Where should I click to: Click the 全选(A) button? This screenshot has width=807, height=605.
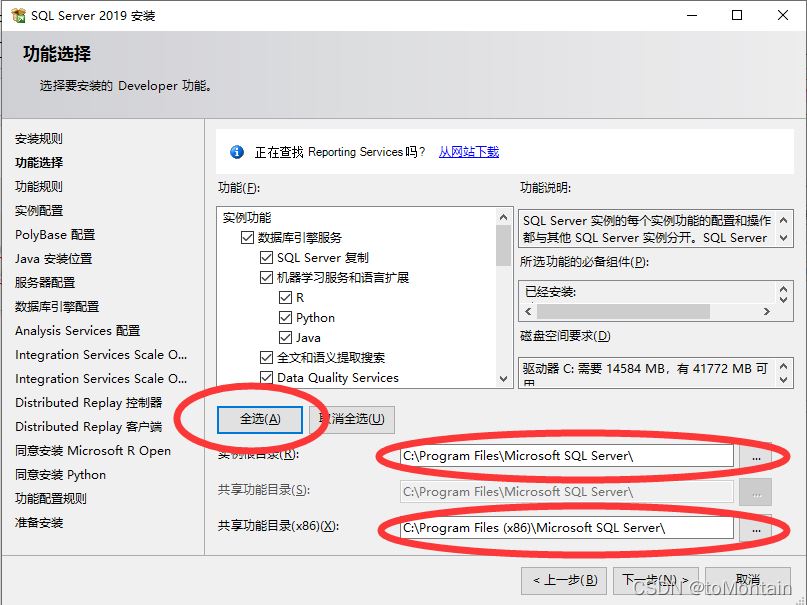[x=260, y=419]
